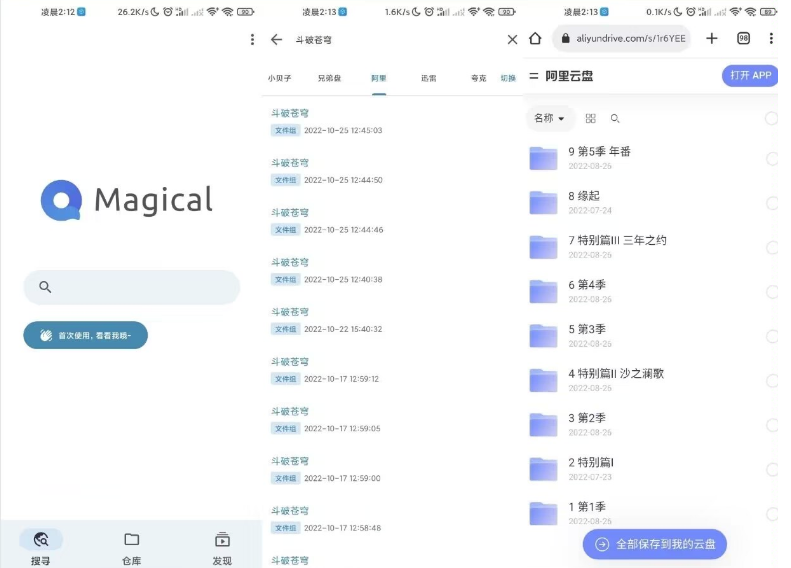Open the 搜寻 search tab in bottom navigation
The height and width of the screenshot is (568, 791).
tap(41, 547)
